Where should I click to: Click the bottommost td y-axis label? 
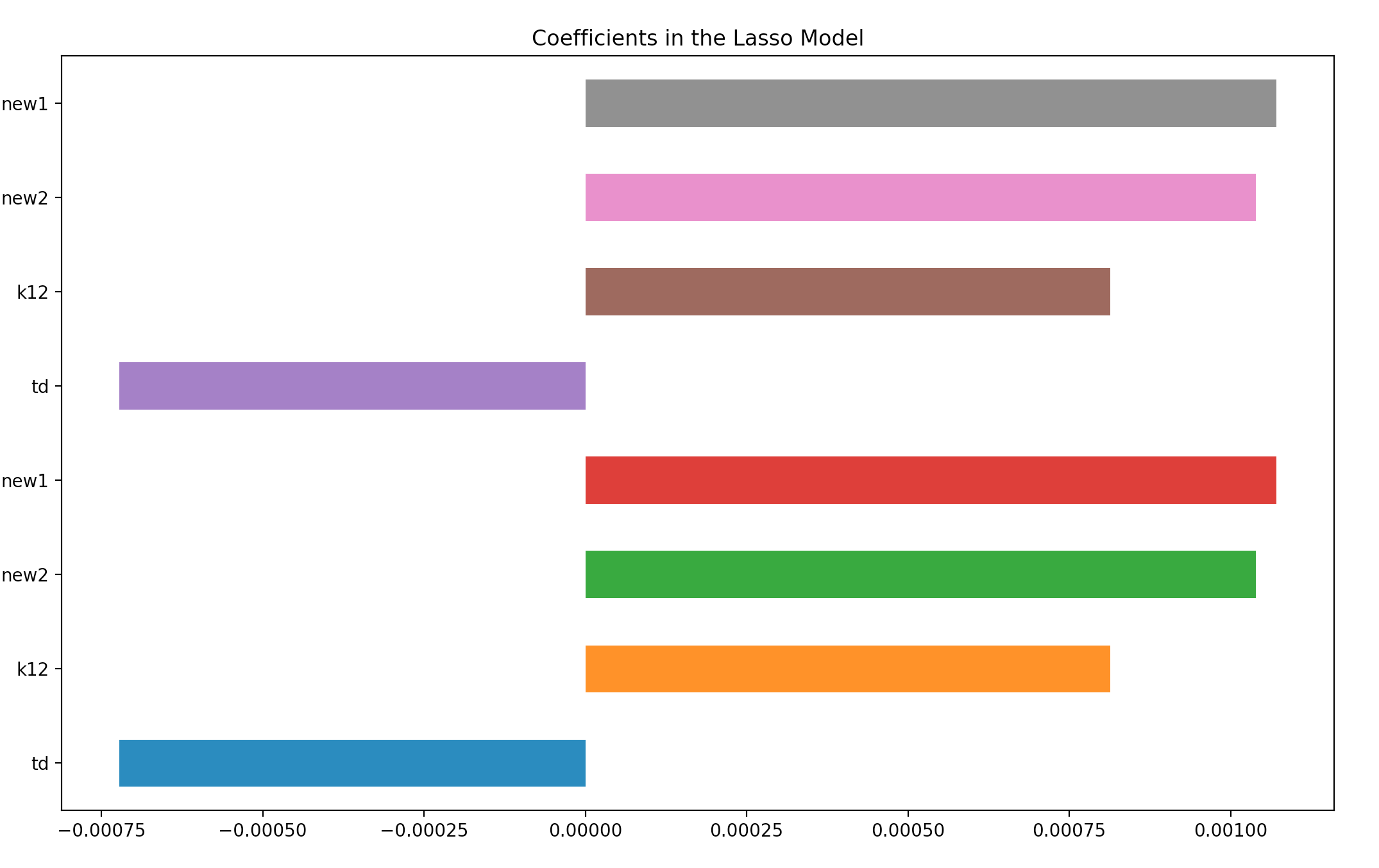tap(40, 764)
